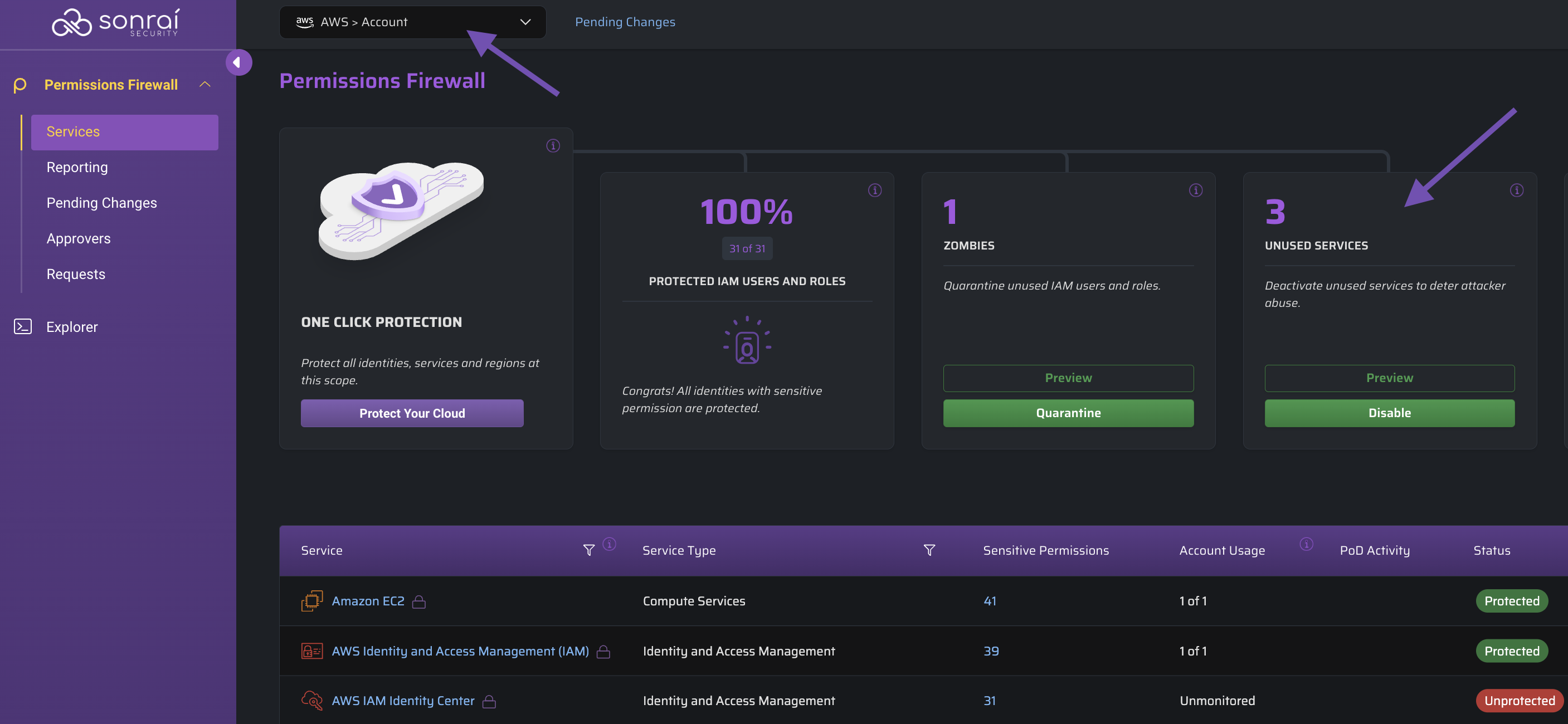Image resolution: width=1568 pixels, height=724 pixels.
Task: Open AWS Identity and Access Management (IAM) link
Action: [x=460, y=651]
